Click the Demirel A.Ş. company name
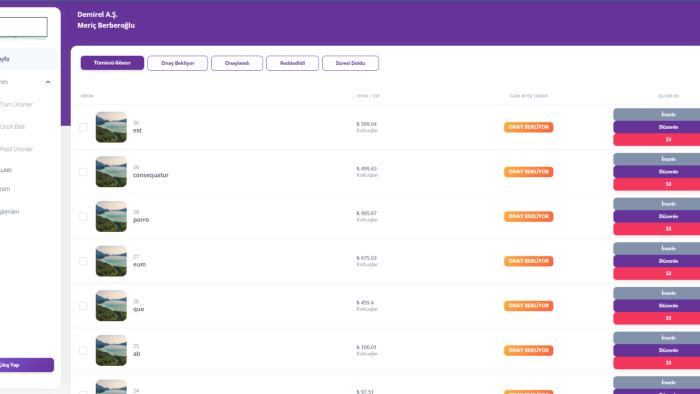700x394 pixels. pos(97,15)
